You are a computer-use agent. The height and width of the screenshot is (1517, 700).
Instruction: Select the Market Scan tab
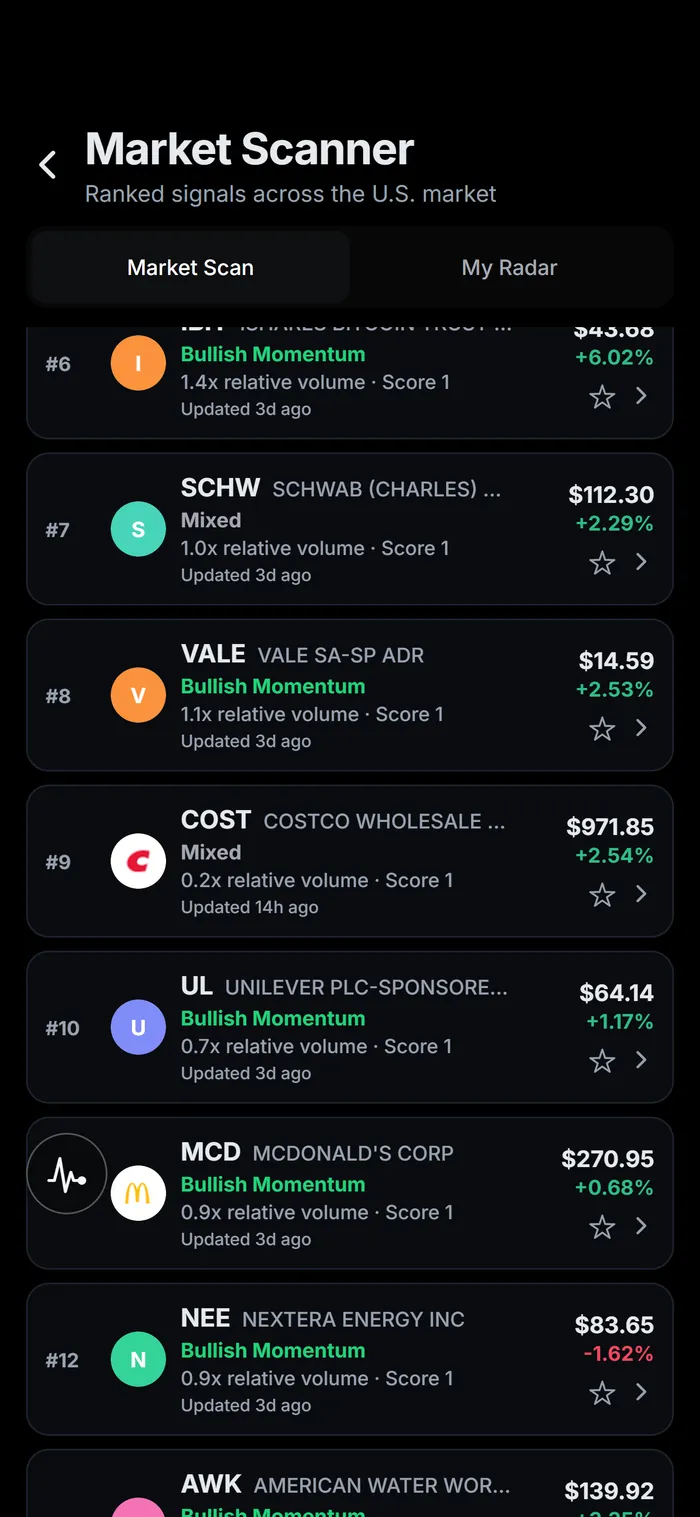pyautogui.click(x=190, y=267)
